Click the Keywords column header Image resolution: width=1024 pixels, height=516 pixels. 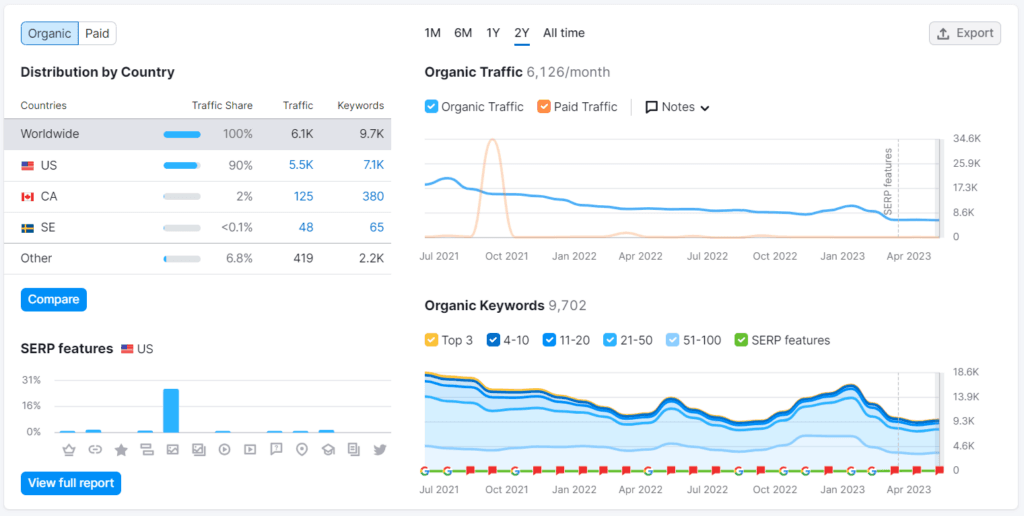pos(360,106)
